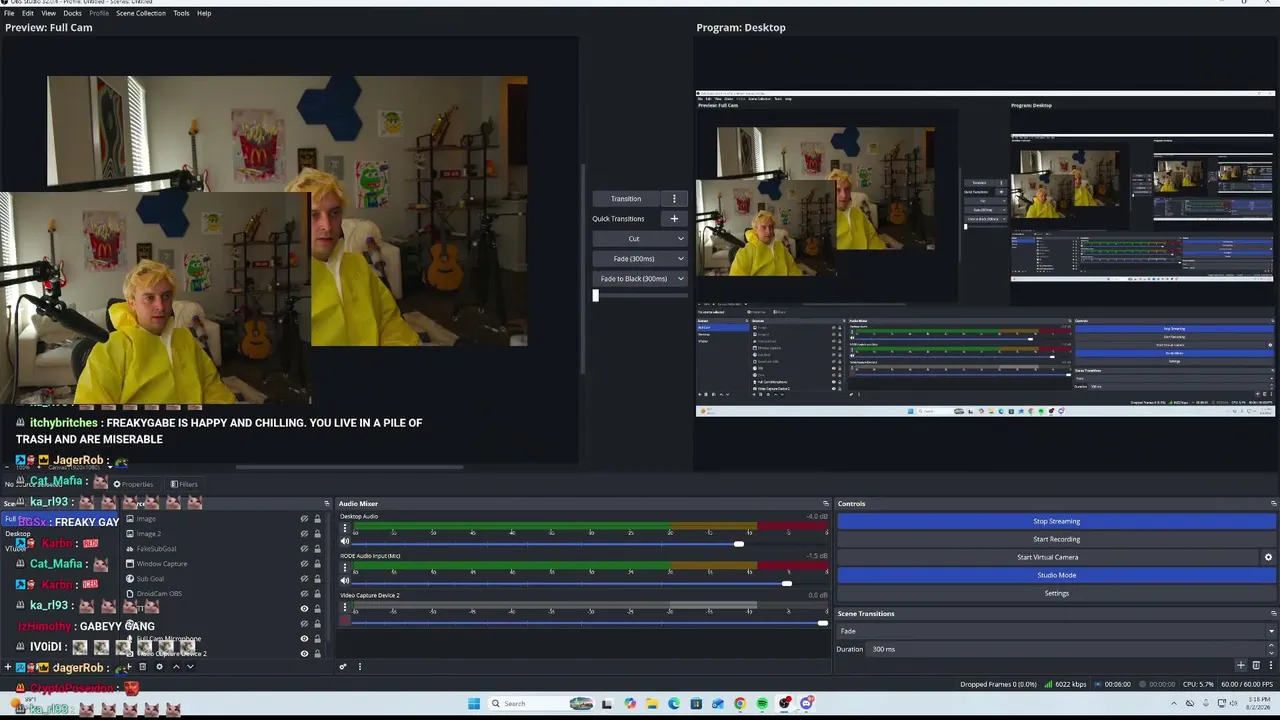Screen dimensions: 1280x720
Task: Remove selected source with trash icon
Action: 142,667
